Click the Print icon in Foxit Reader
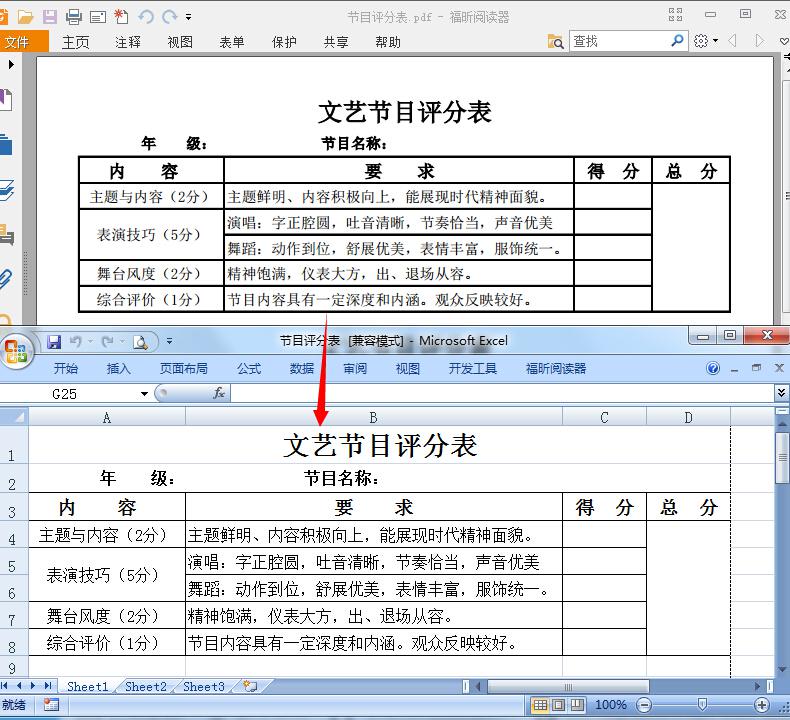This screenshot has height=720, width=790. click(74, 17)
